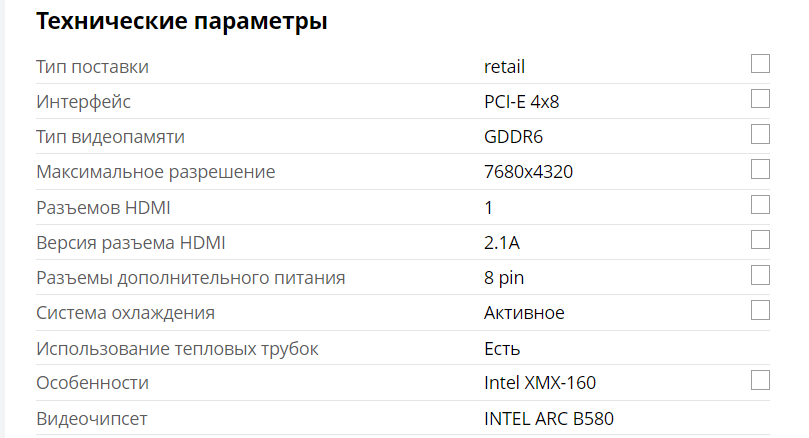
Task: Tick the Разъемы дополнительного питания checkbox
Action: tap(760, 274)
